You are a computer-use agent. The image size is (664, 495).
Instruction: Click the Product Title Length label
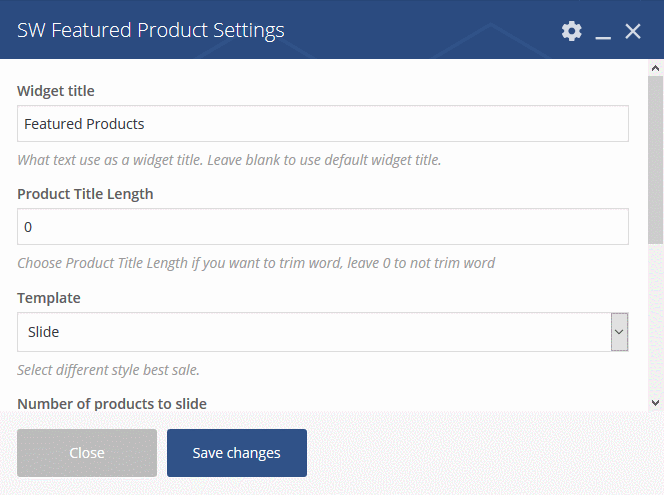coord(85,194)
